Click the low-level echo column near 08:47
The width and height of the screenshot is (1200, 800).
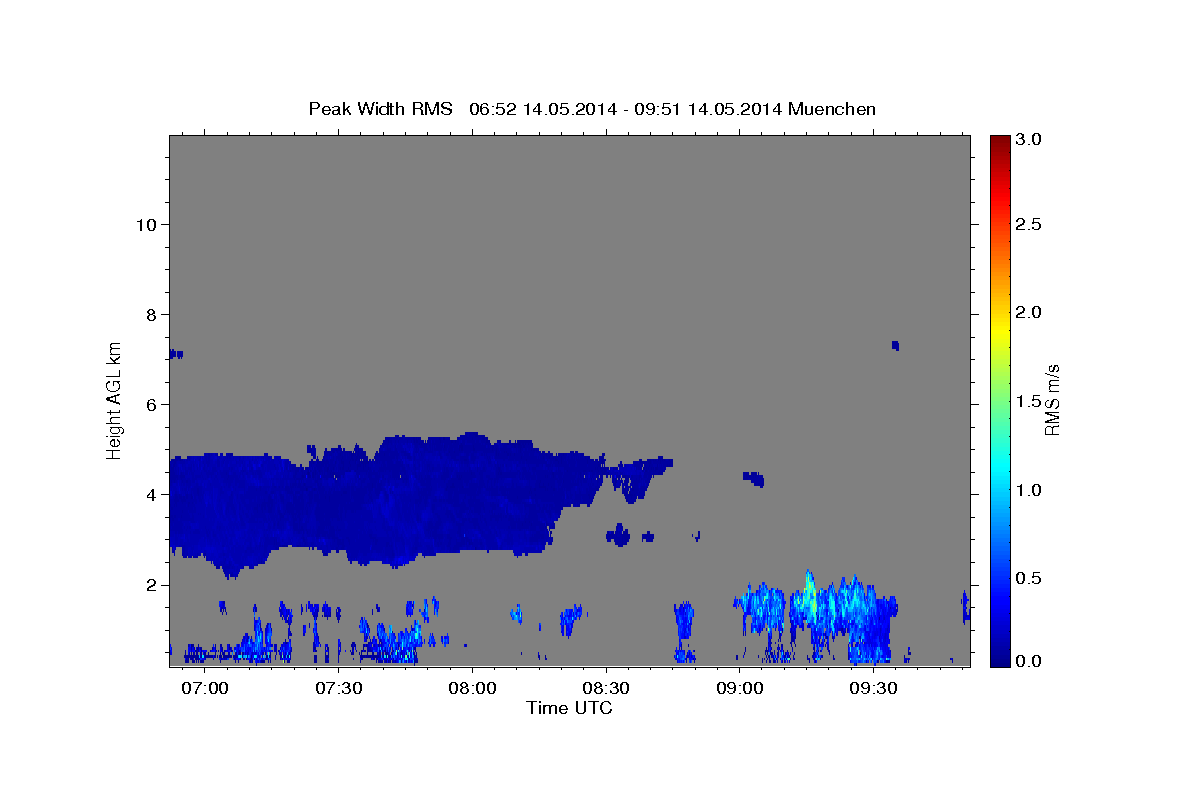[x=684, y=632]
